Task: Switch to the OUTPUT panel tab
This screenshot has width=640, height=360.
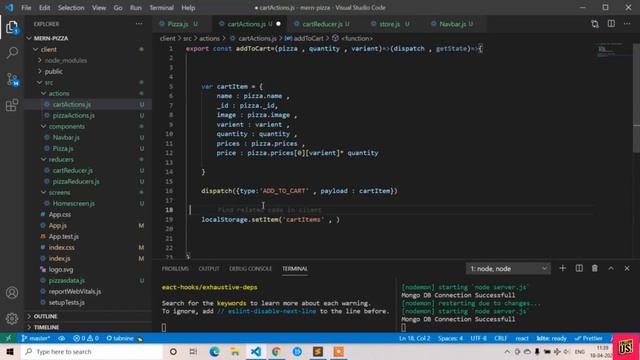Action: (209, 269)
